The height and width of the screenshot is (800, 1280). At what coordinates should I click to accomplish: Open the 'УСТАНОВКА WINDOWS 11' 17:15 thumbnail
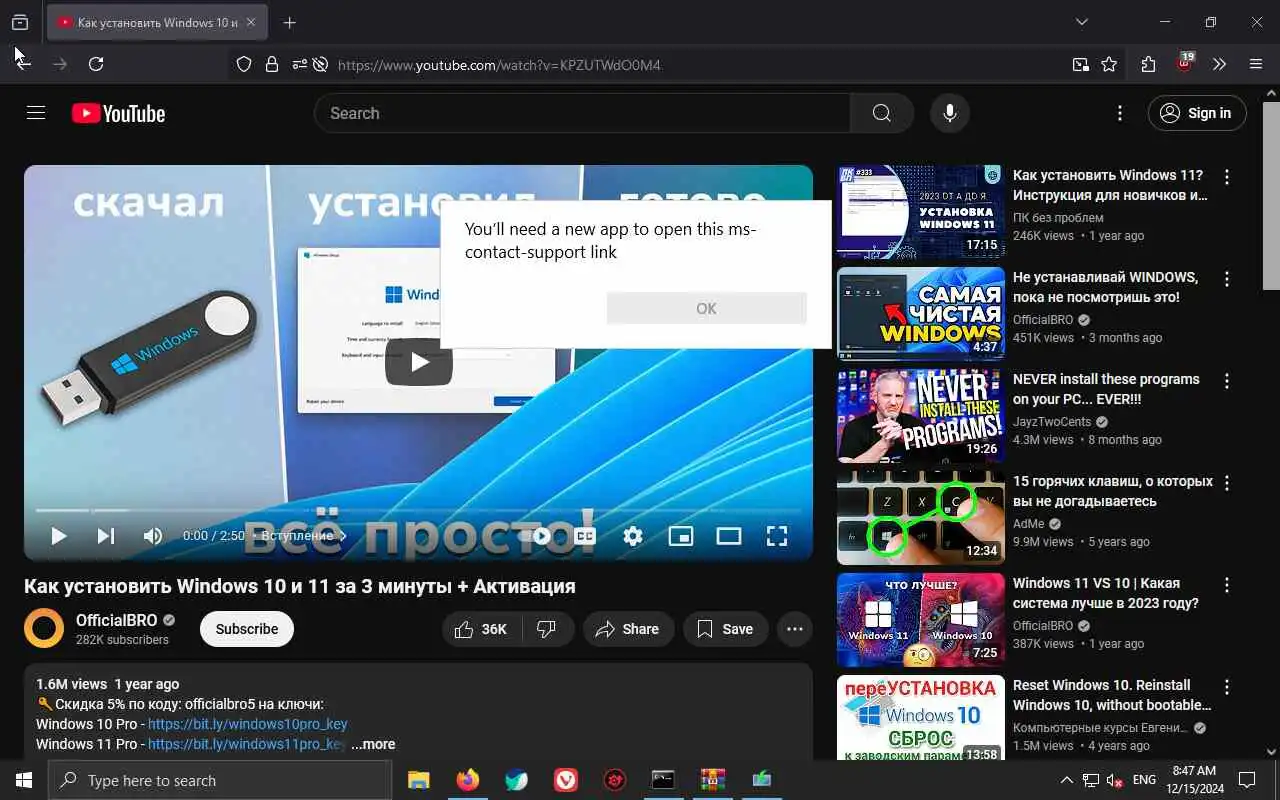point(921,212)
